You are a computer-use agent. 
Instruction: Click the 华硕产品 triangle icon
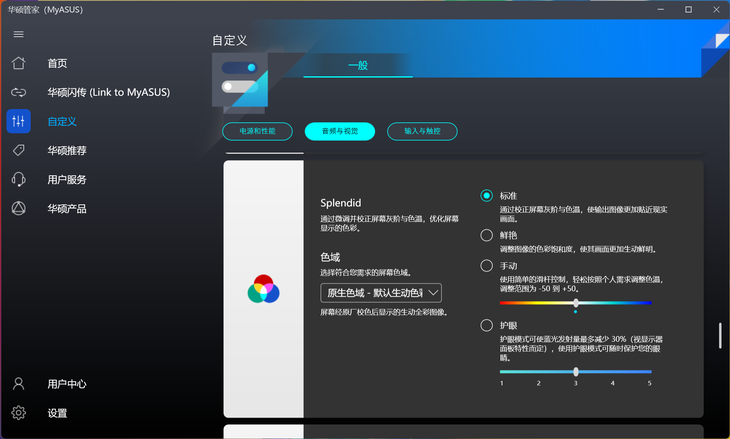(19, 208)
